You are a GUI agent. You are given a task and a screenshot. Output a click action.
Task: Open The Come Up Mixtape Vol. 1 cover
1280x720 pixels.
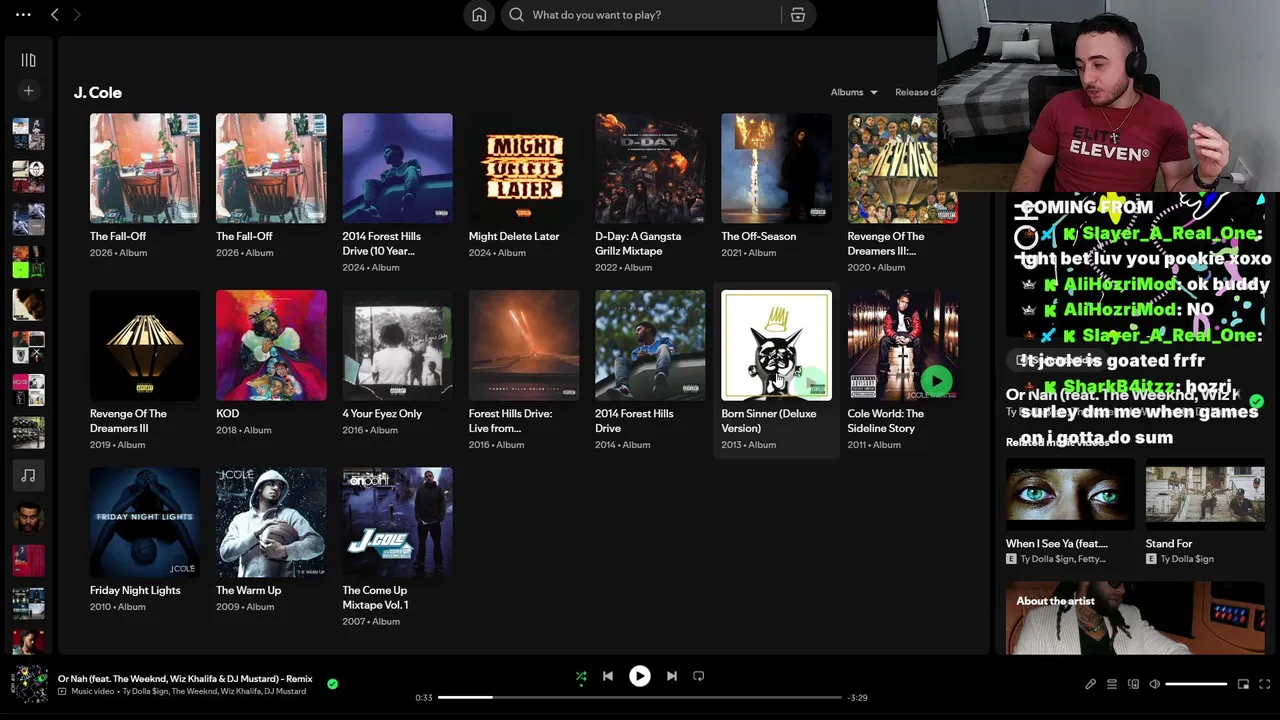tap(397, 522)
